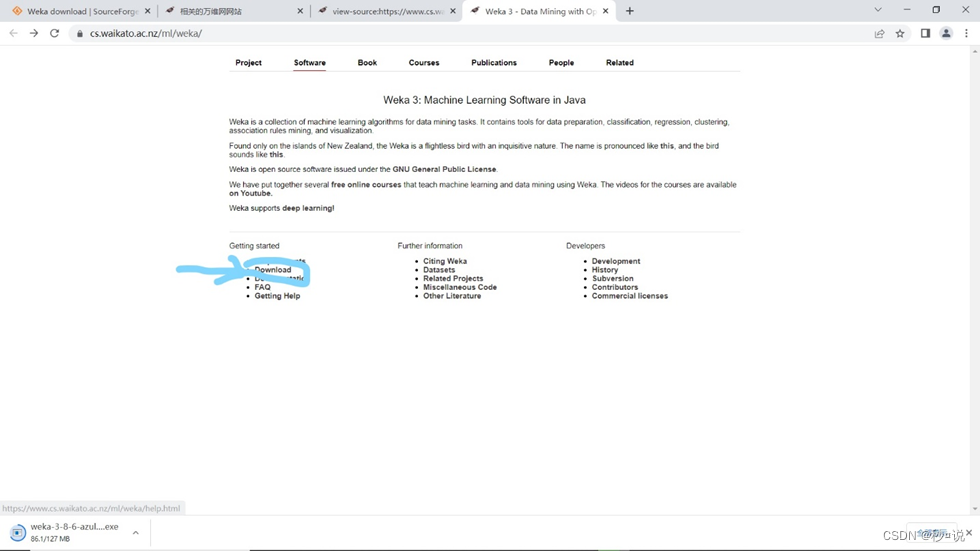Go back with the browser back arrow
The width and height of the screenshot is (980, 551).
pos(13,33)
